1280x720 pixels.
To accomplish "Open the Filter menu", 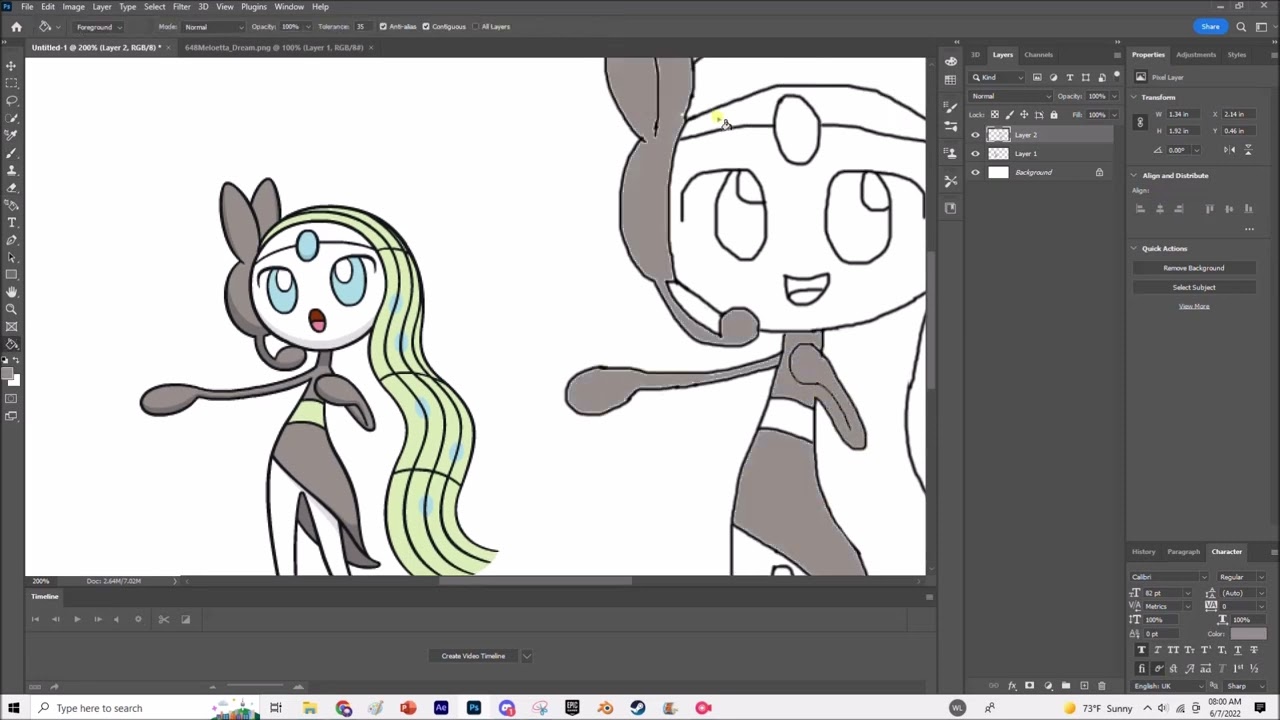I will 181,7.
